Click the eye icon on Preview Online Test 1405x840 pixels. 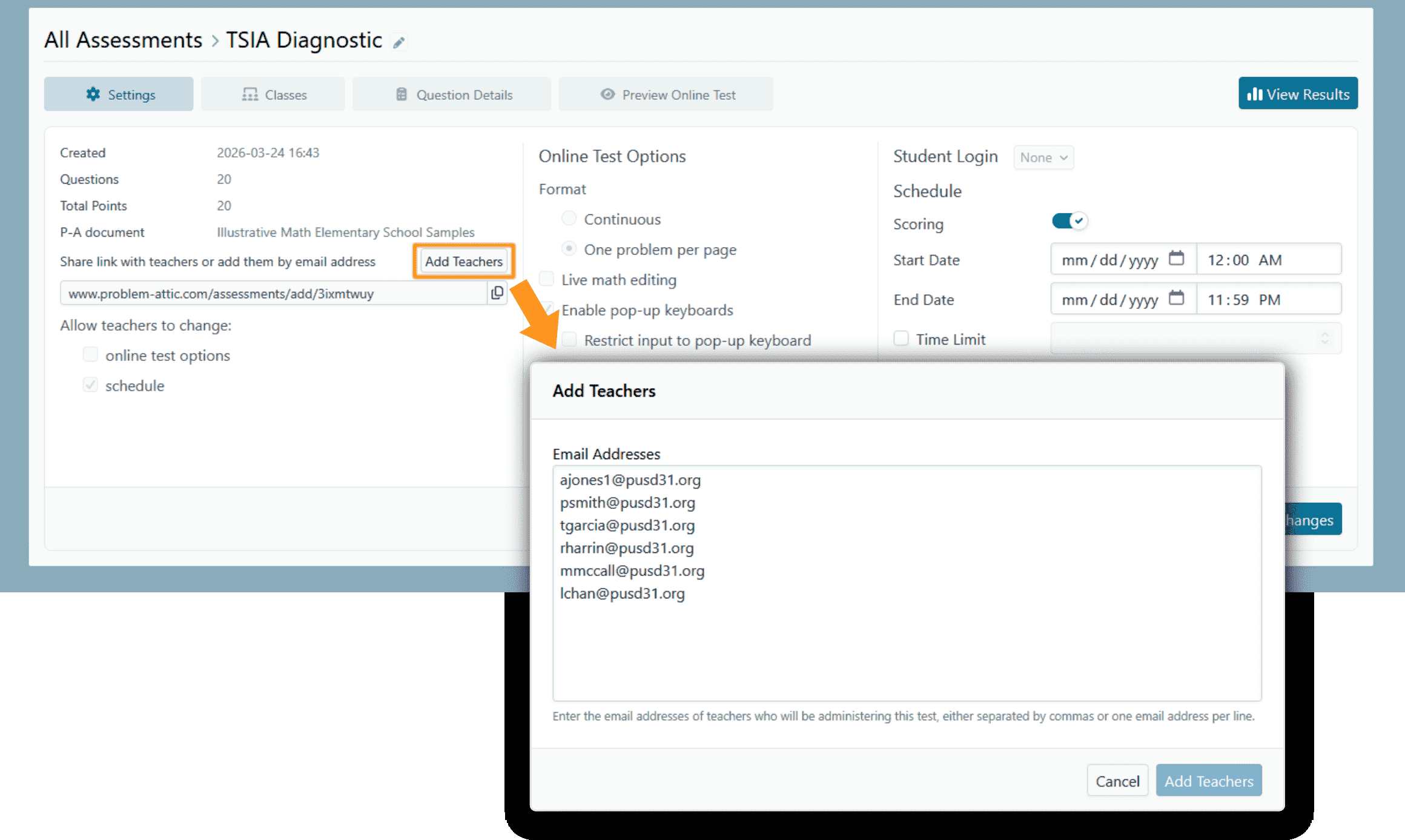pyautogui.click(x=607, y=94)
